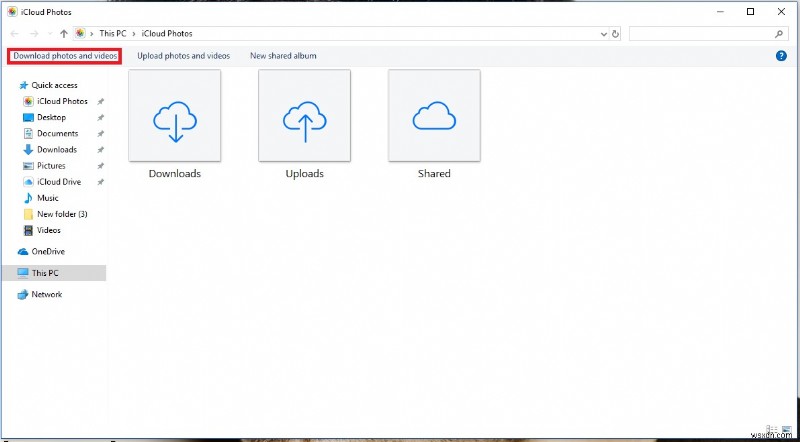Click the pin icon next to Pictures
The width and height of the screenshot is (800, 442).
point(101,166)
